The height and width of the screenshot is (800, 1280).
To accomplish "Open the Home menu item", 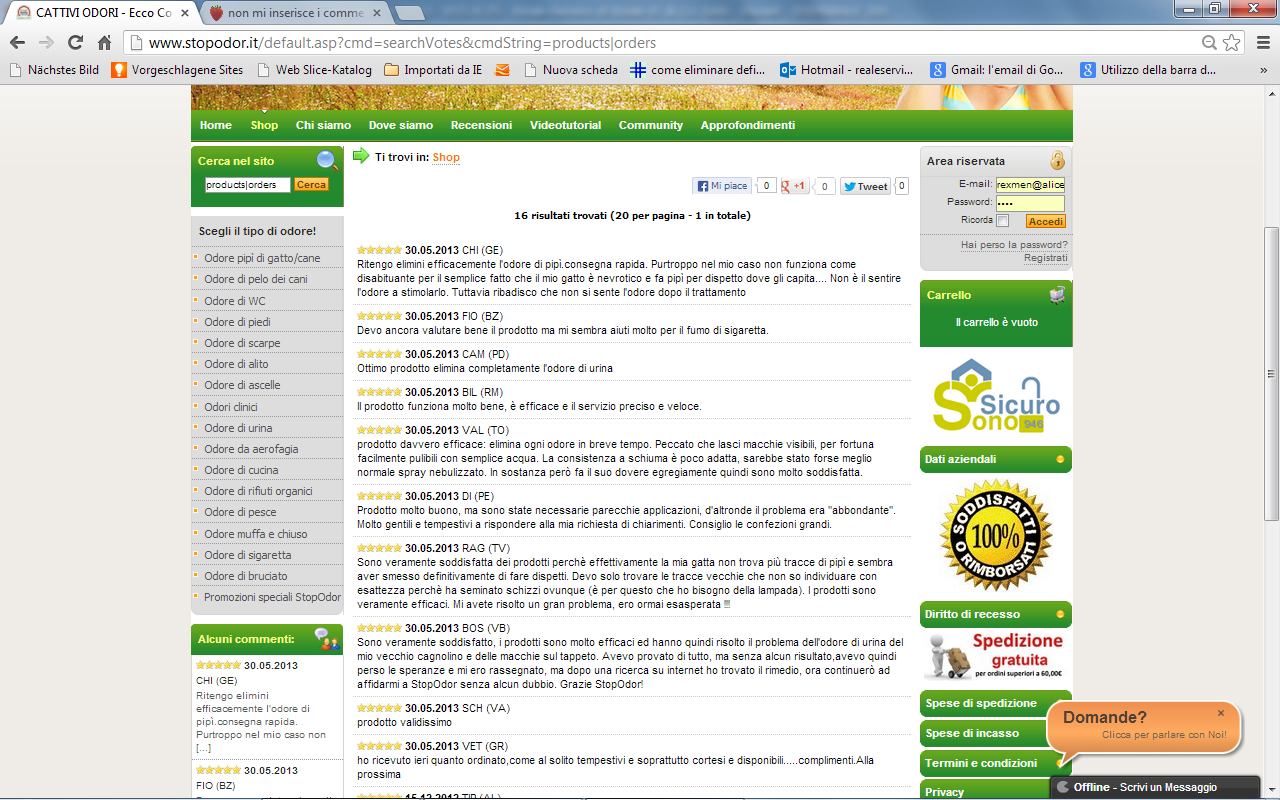I will click(x=216, y=125).
